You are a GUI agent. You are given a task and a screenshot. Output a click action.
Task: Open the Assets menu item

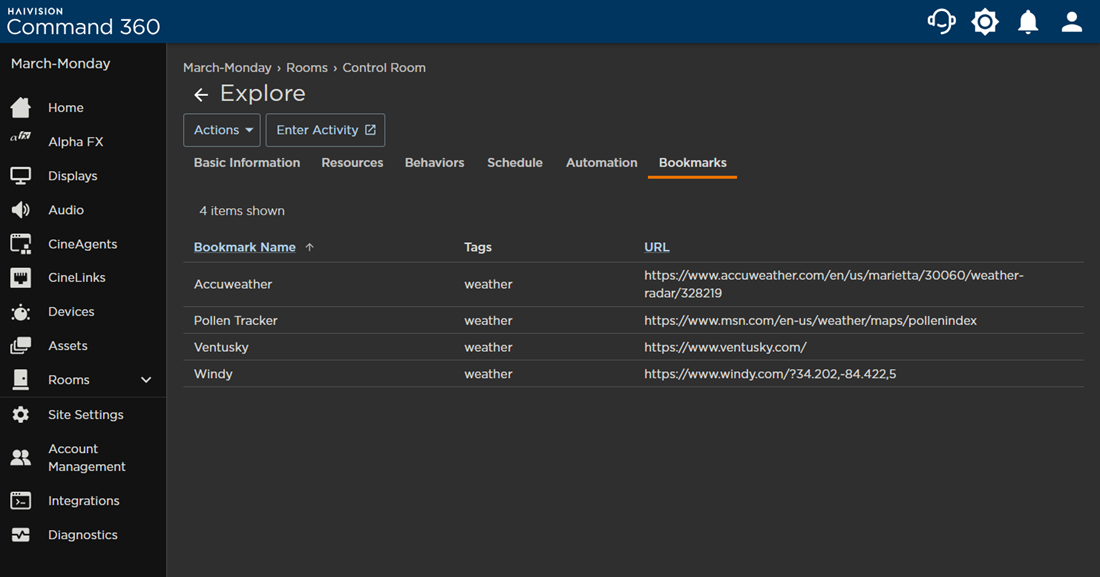click(x=68, y=345)
